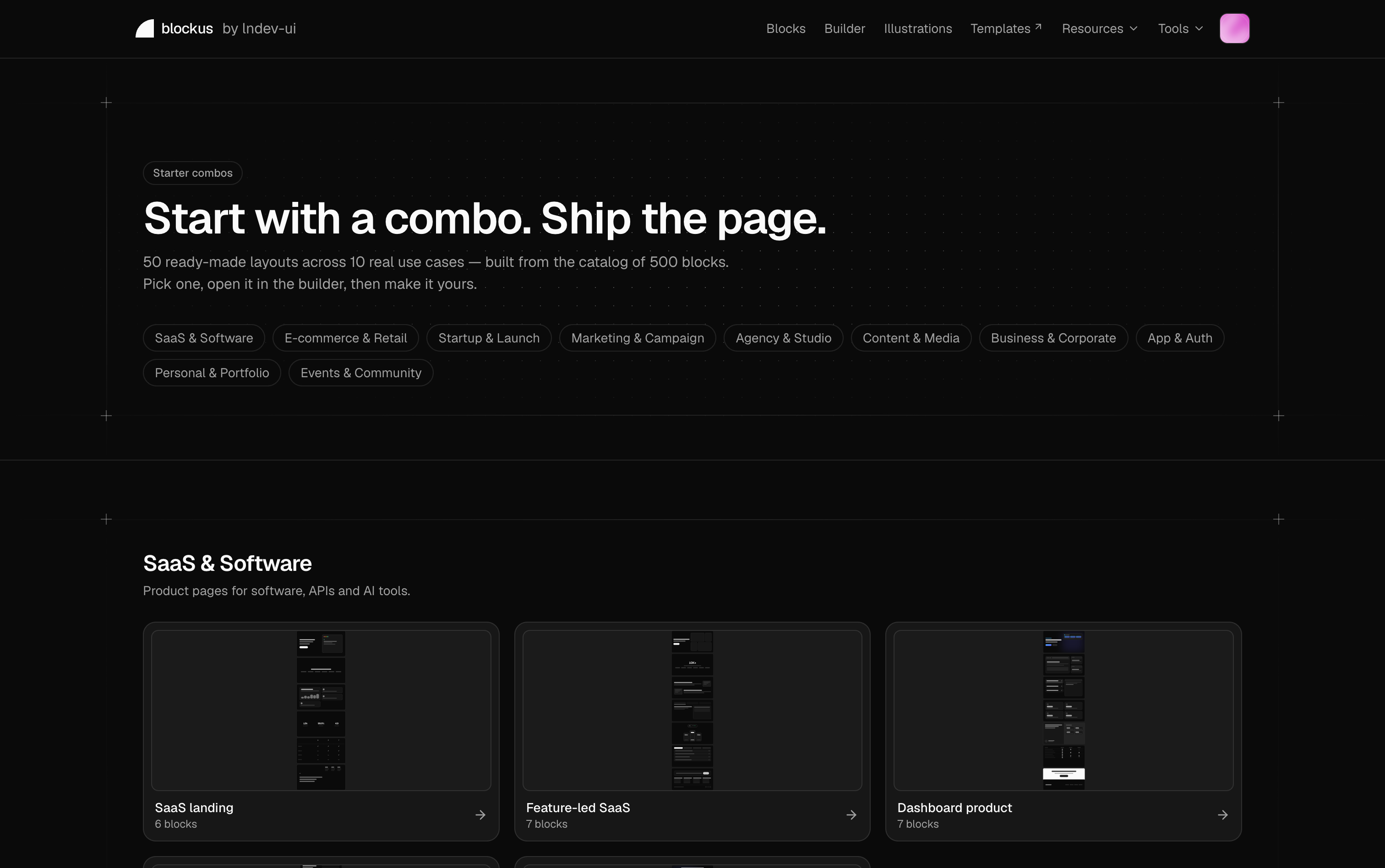
Task: Expand the Tools dropdown menu
Action: [1181, 29]
